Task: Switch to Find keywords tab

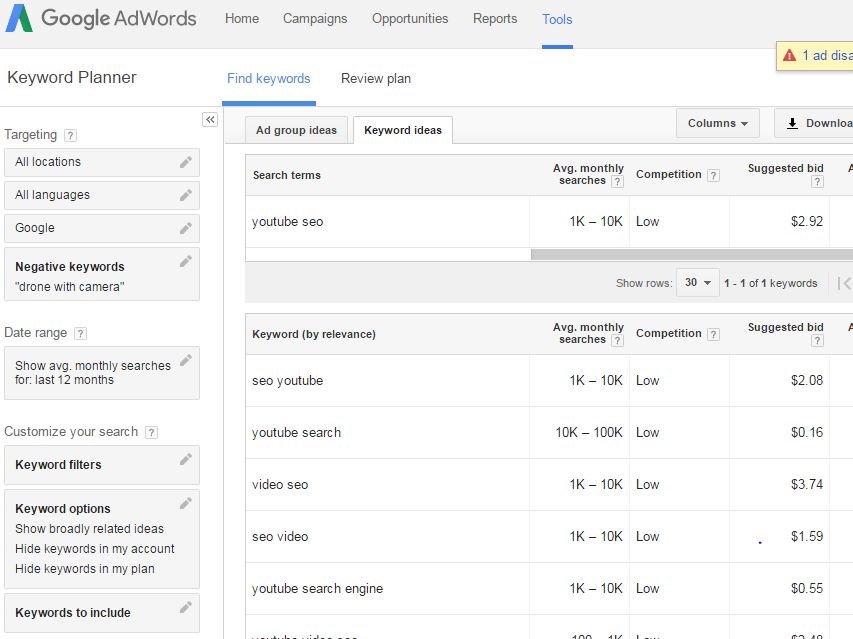Action: click(269, 79)
